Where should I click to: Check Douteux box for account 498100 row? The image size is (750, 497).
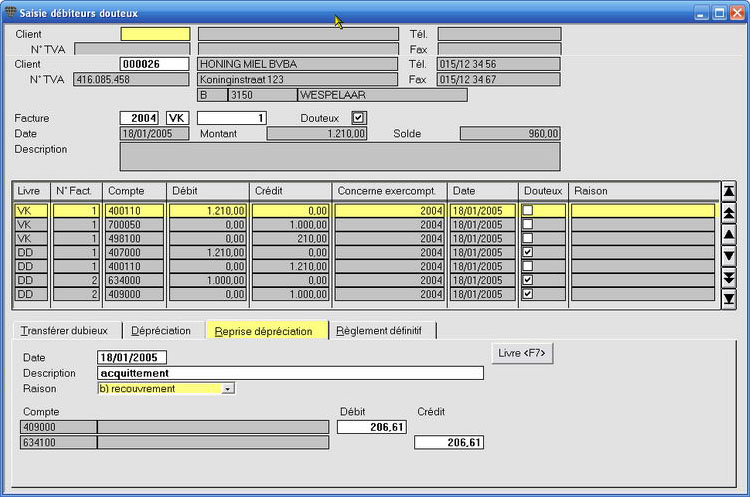[528, 238]
